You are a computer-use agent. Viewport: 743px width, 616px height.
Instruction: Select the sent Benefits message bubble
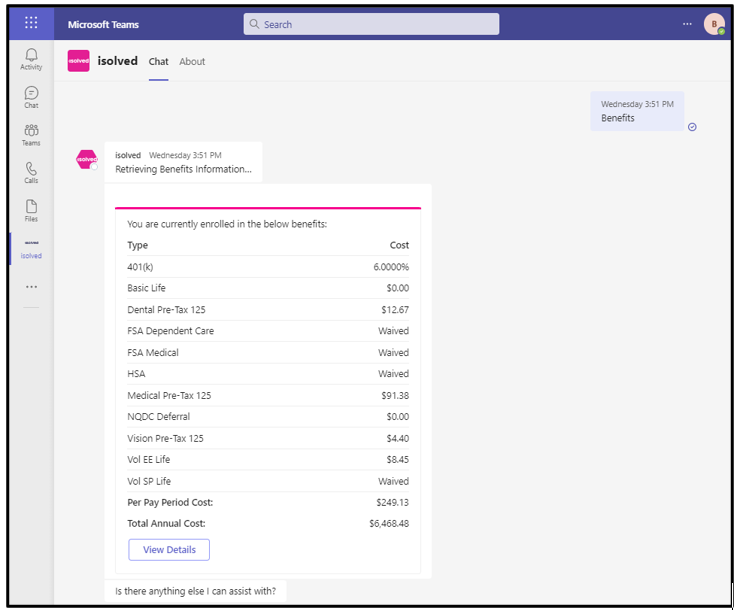[637, 111]
